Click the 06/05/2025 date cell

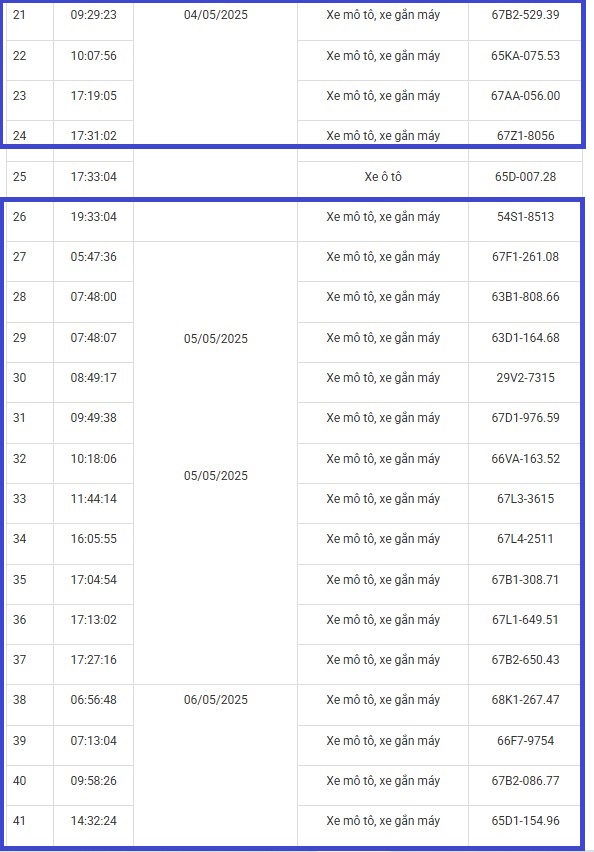pyautogui.click(x=216, y=700)
